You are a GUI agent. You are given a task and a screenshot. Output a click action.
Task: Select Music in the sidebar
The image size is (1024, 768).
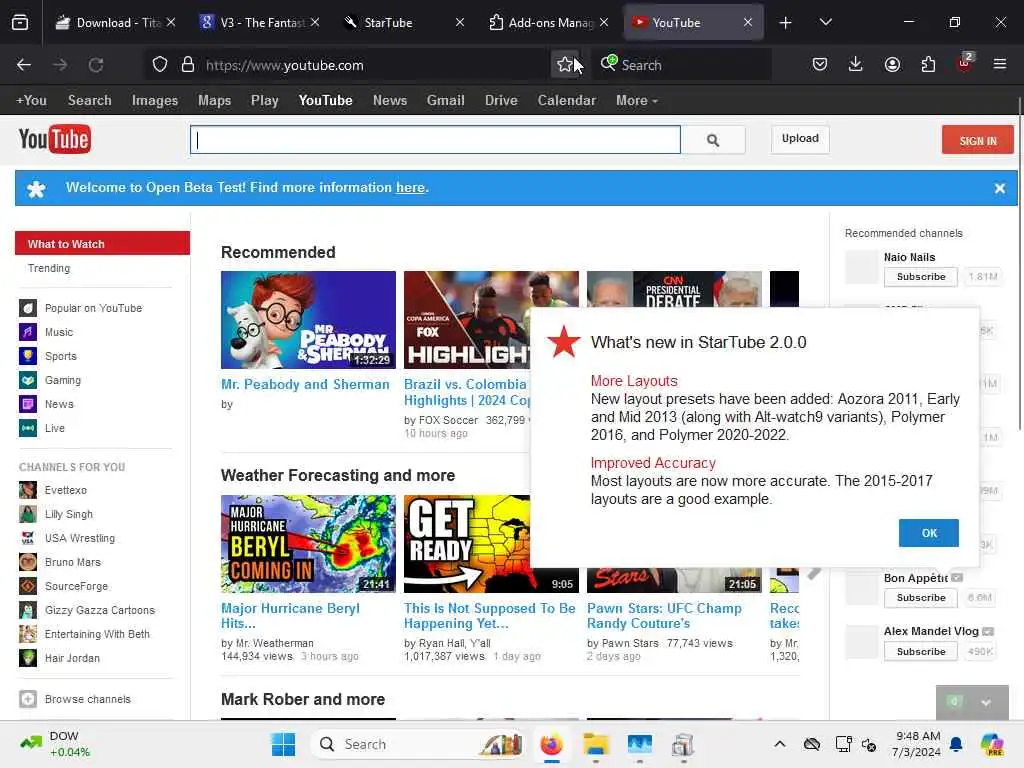(59, 332)
